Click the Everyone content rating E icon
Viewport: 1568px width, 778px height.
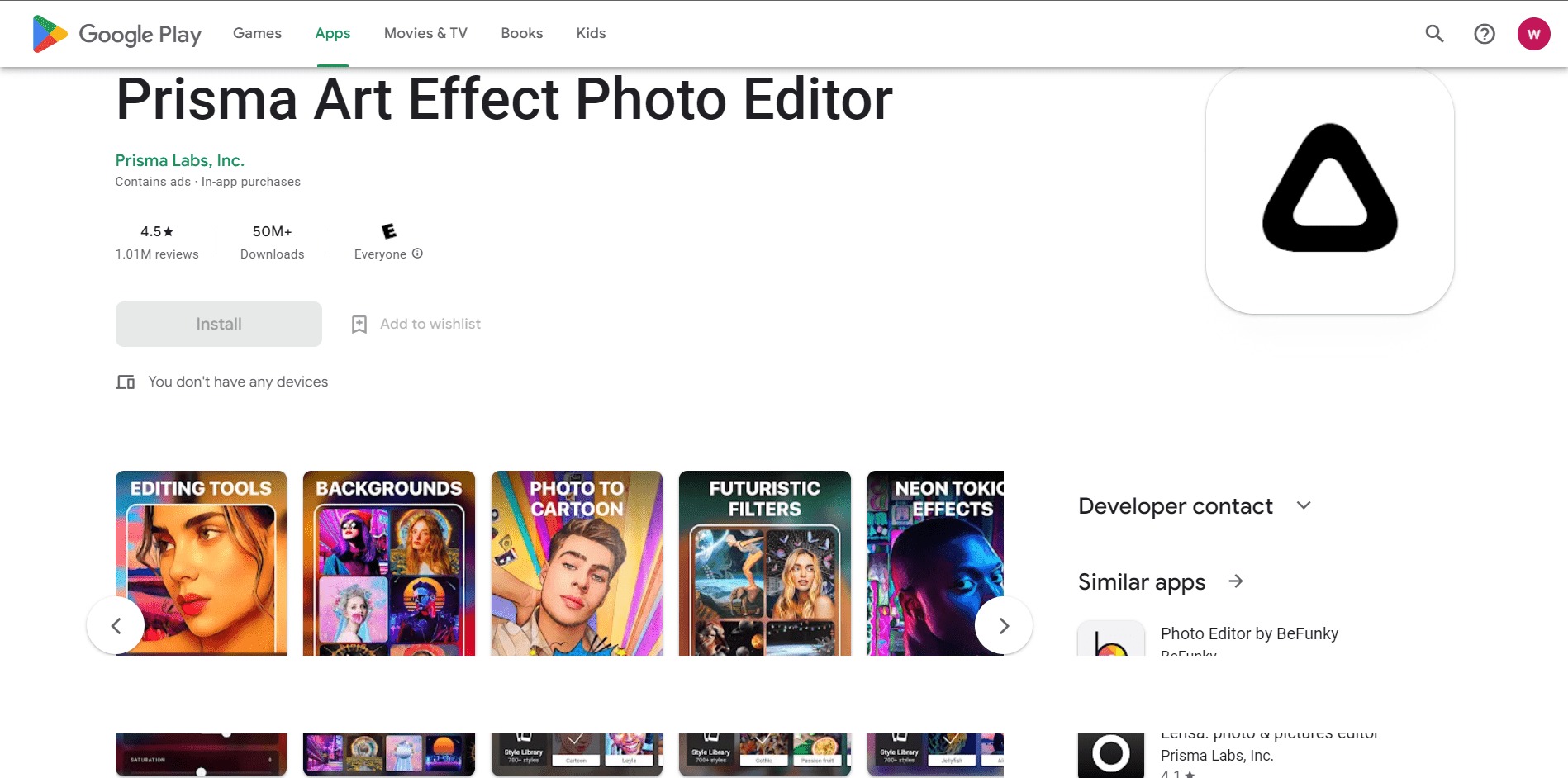[388, 231]
